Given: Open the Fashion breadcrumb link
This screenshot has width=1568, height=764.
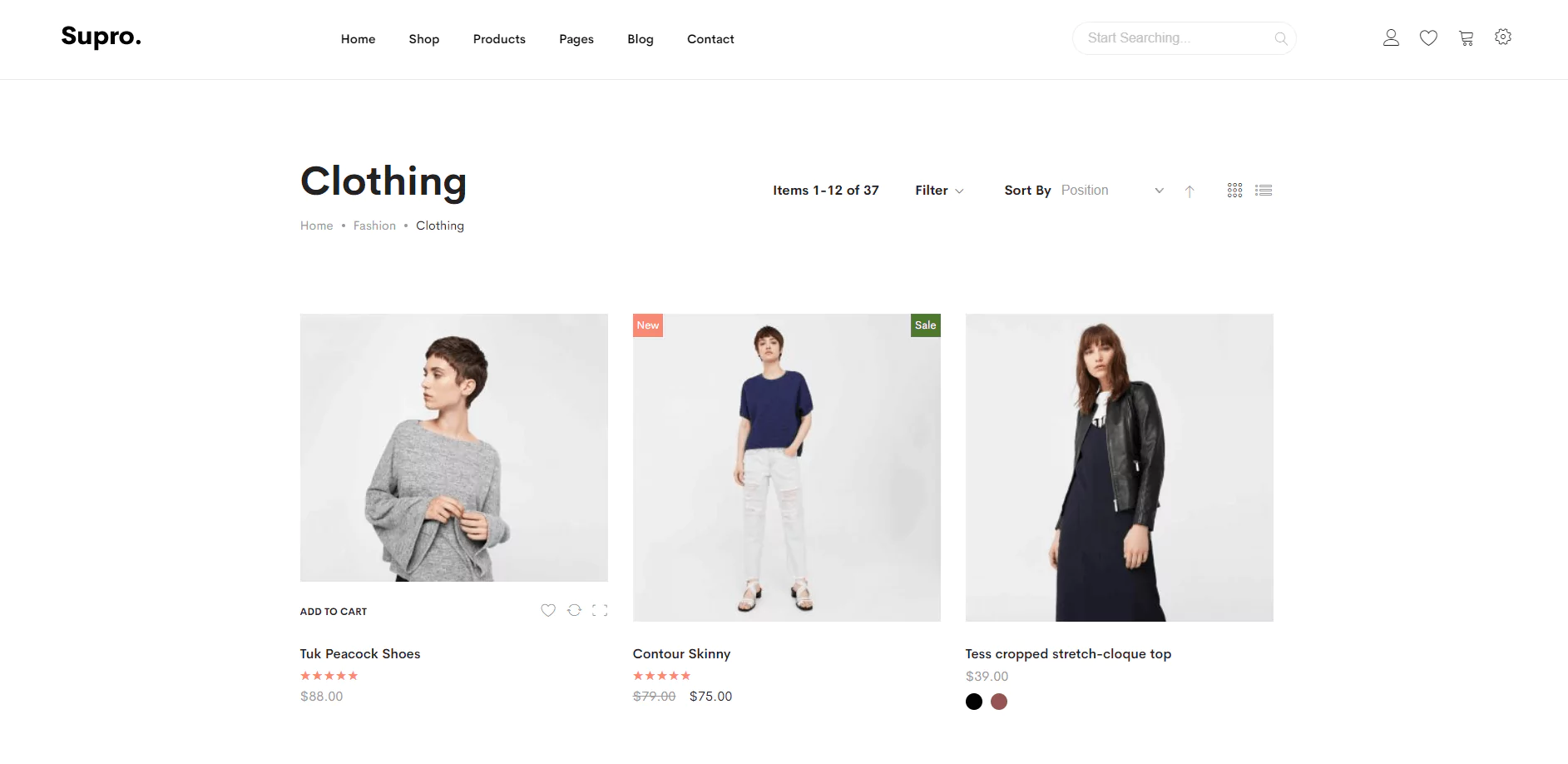Looking at the screenshot, I should (374, 226).
